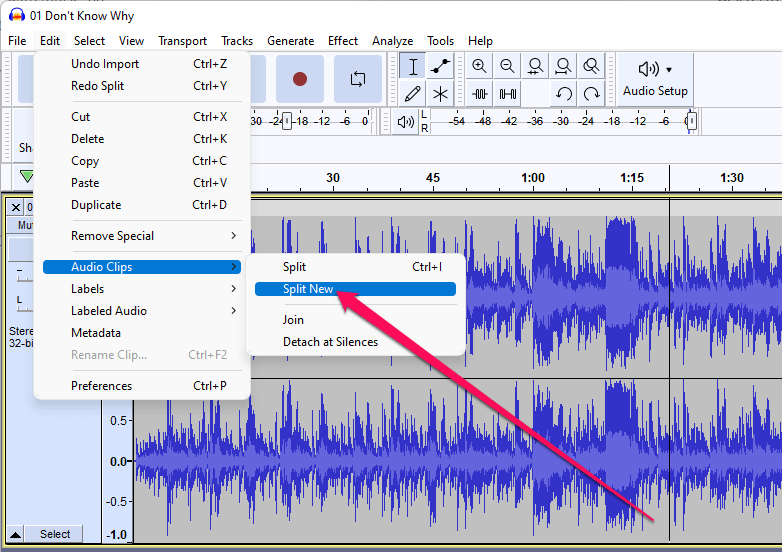Click the 45 mark on timeline ruler
This screenshot has width=782, height=552.
tap(433, 178)
